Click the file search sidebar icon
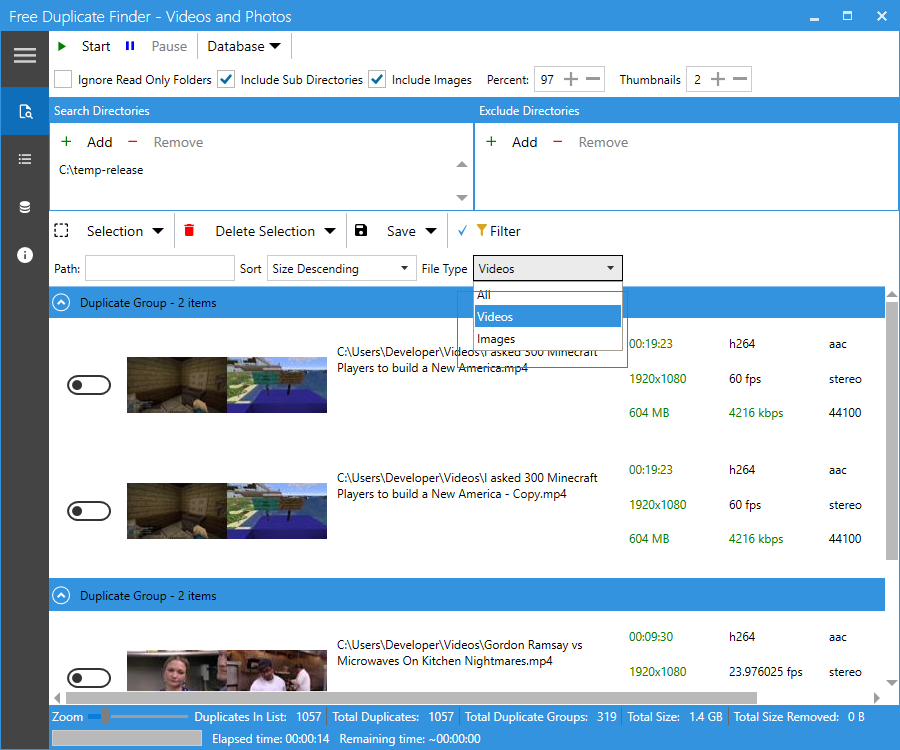The width and height of the screenshot is (900, 750). (25, 111)
